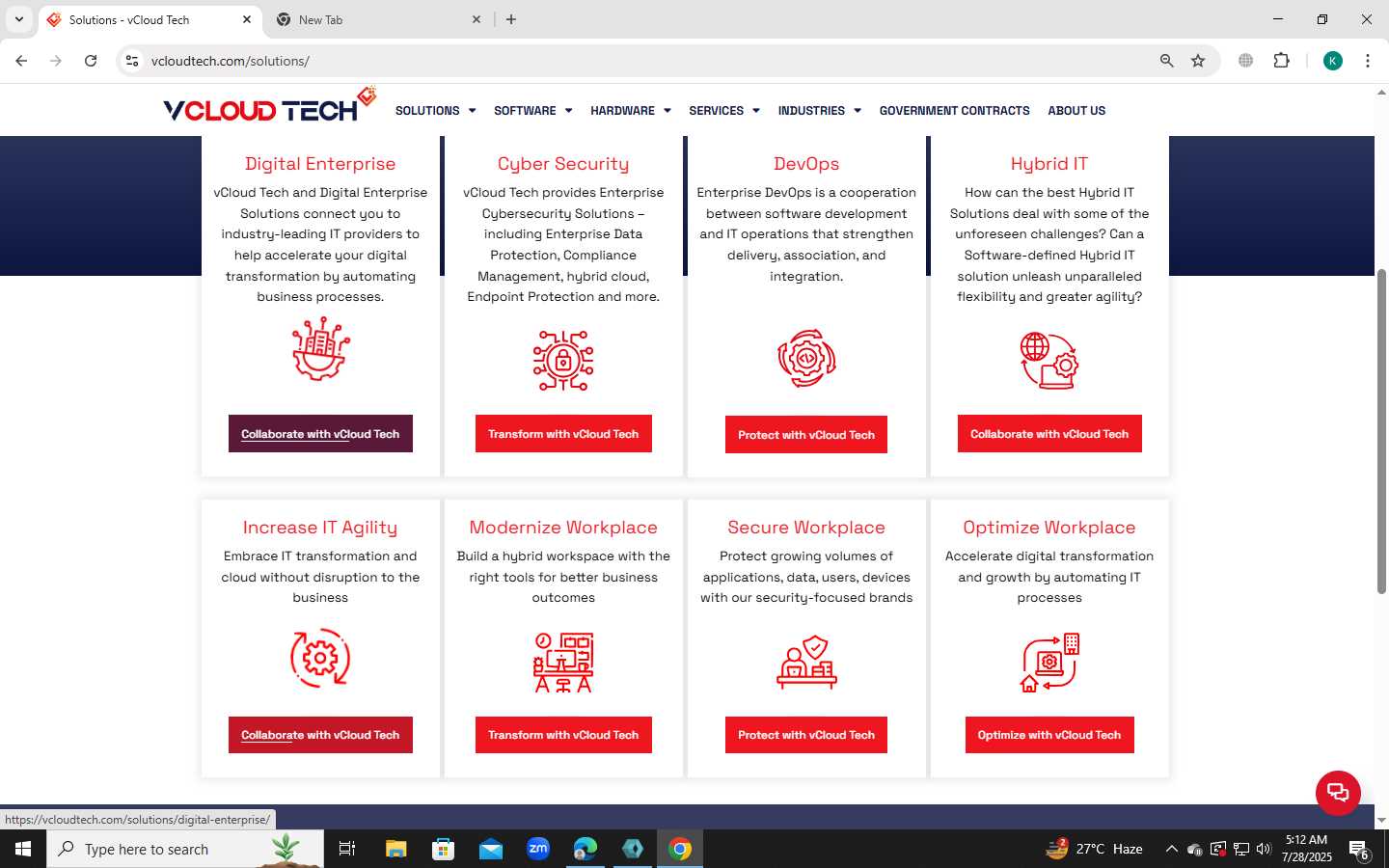This screenshot has width=1389, height=868.
Task: Click the vCloud Tech logo
Action: pos(269,106)
